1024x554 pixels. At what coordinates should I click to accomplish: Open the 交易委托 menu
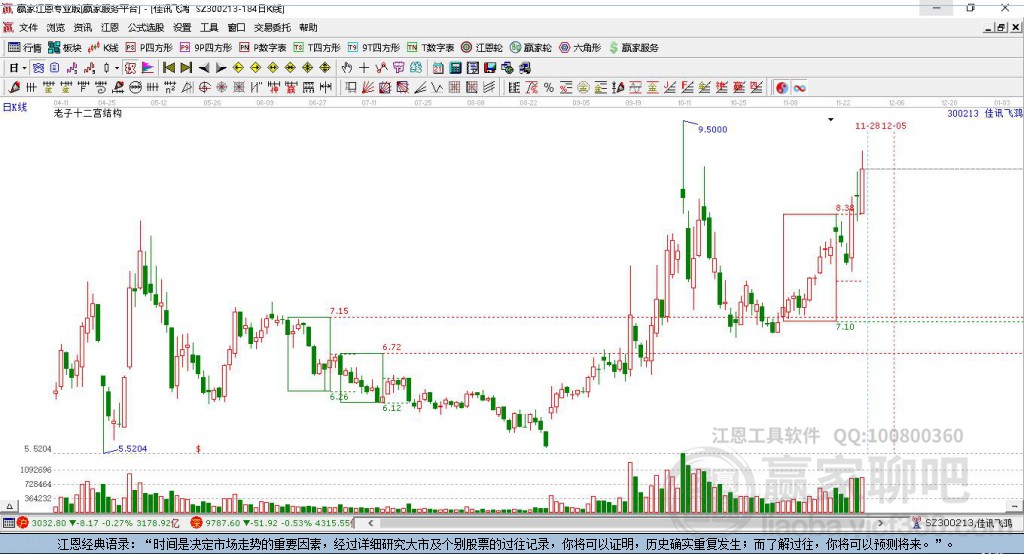pyautogui.click(x=272, y=27)
